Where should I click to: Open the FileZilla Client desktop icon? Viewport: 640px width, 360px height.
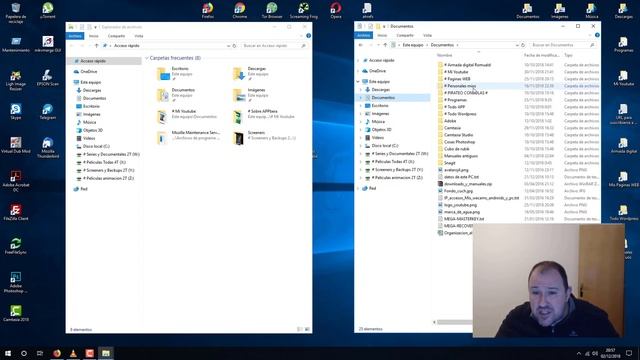tap(16, 213)
